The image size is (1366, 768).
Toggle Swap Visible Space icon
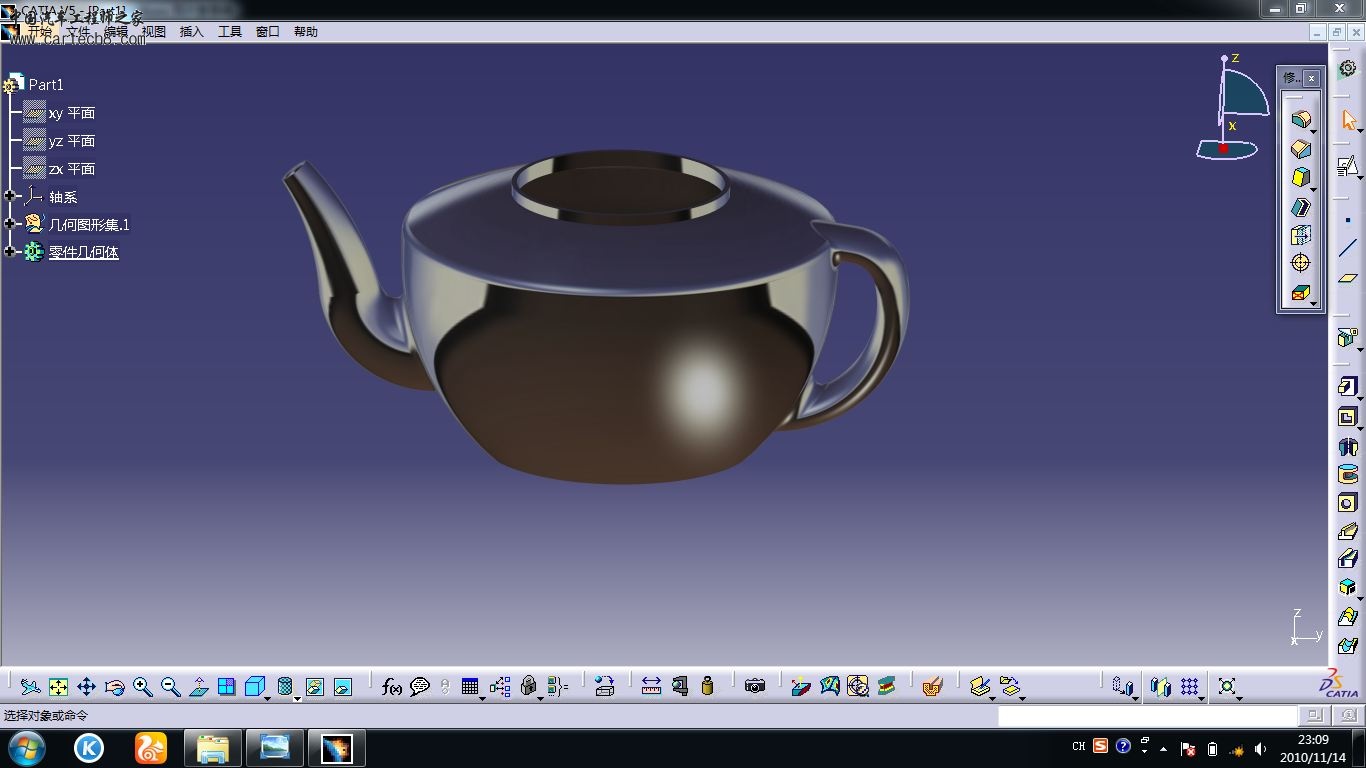click(343, 686)
